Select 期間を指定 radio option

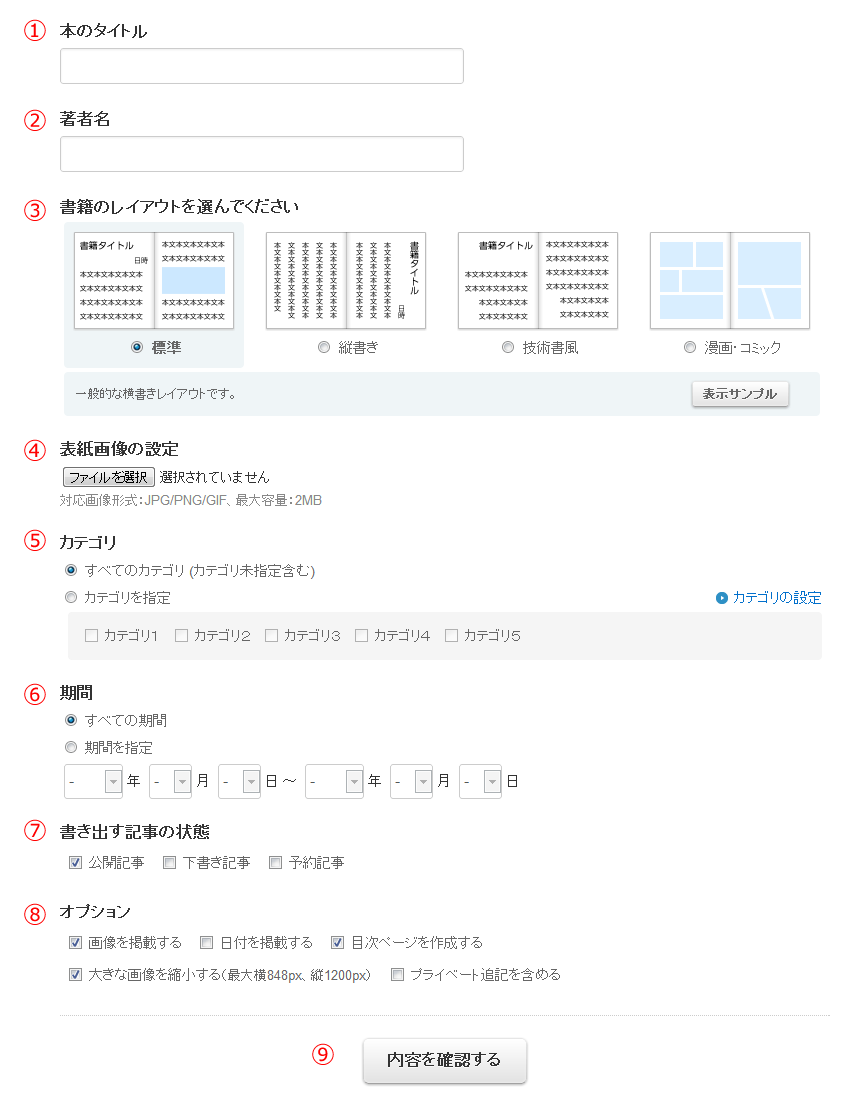[x=71, y=747]
